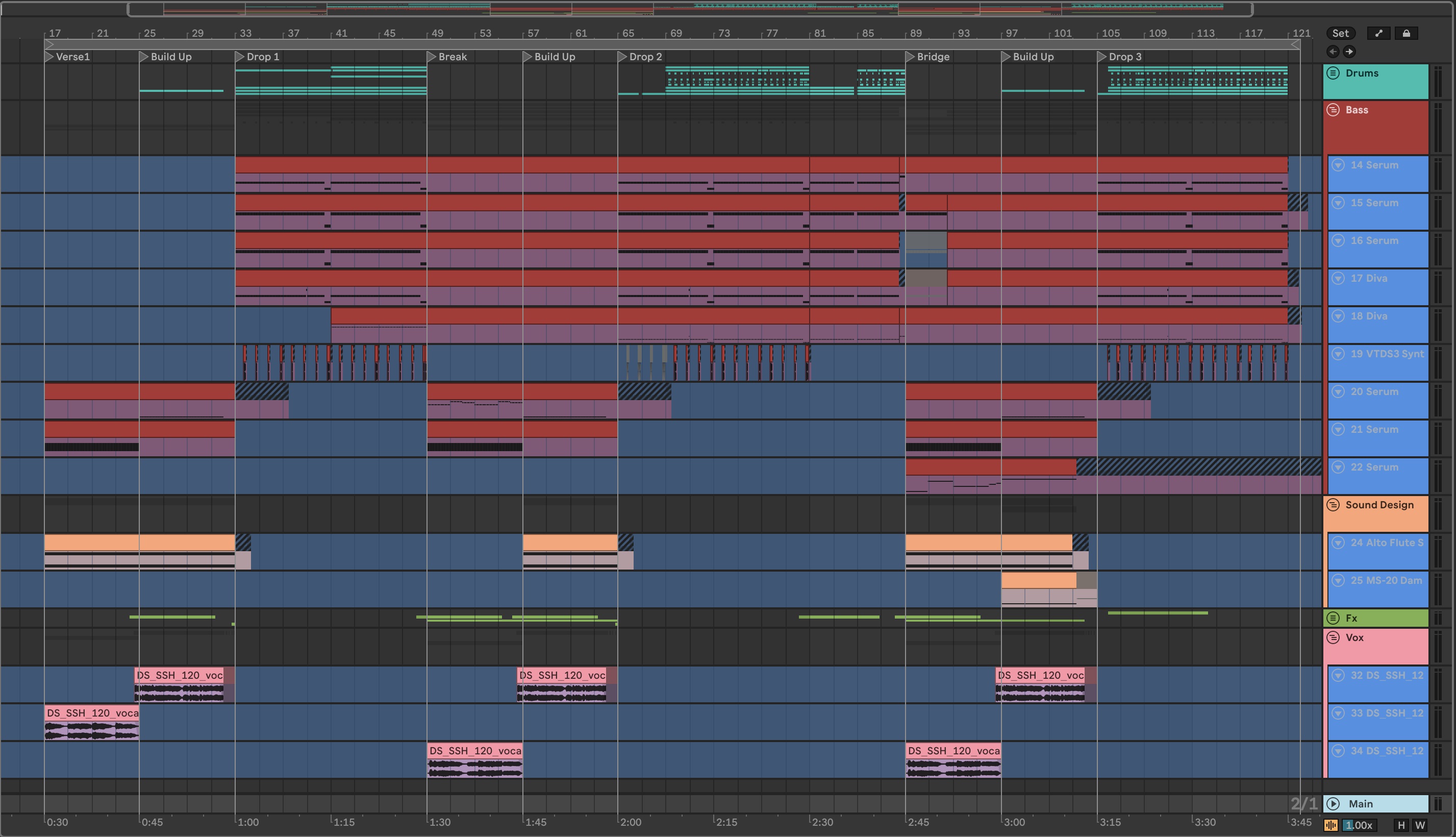Screen dimensions: 1456x837
Task: Expand 24 Alto Flute track arrow
Action: [x=1338, y=543]
